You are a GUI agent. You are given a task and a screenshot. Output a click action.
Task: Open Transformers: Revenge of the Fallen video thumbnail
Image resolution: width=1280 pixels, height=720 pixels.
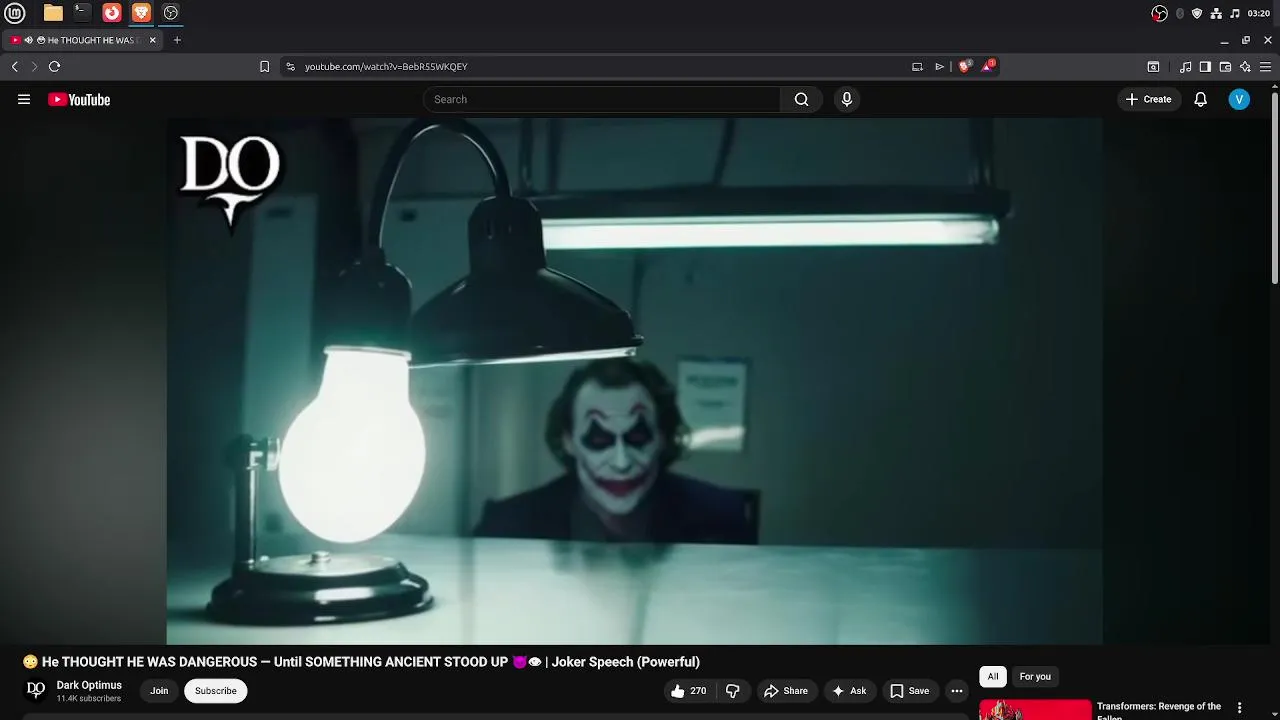pyautogui.click(x=1035, y=710)
